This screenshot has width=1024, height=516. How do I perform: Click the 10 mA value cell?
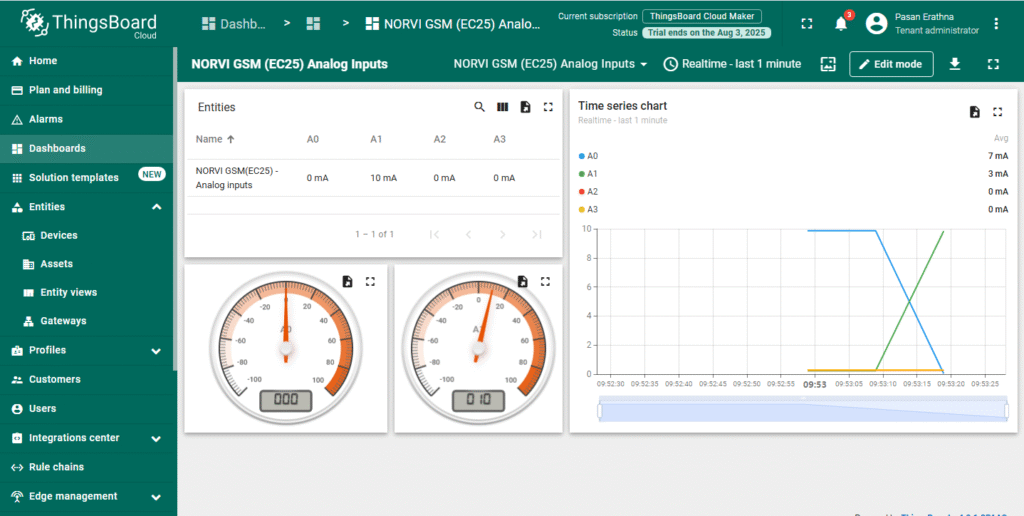383,178
